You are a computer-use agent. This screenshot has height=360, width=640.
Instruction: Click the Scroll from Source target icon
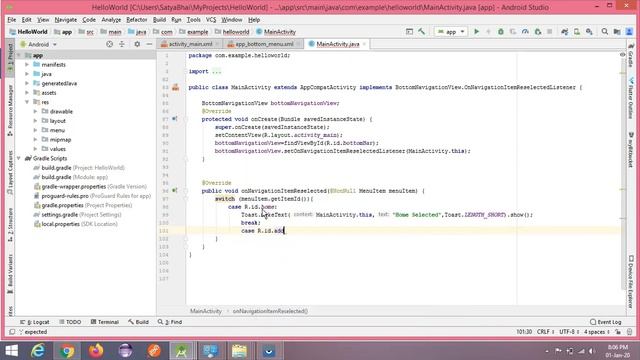[x=109, y=44]
